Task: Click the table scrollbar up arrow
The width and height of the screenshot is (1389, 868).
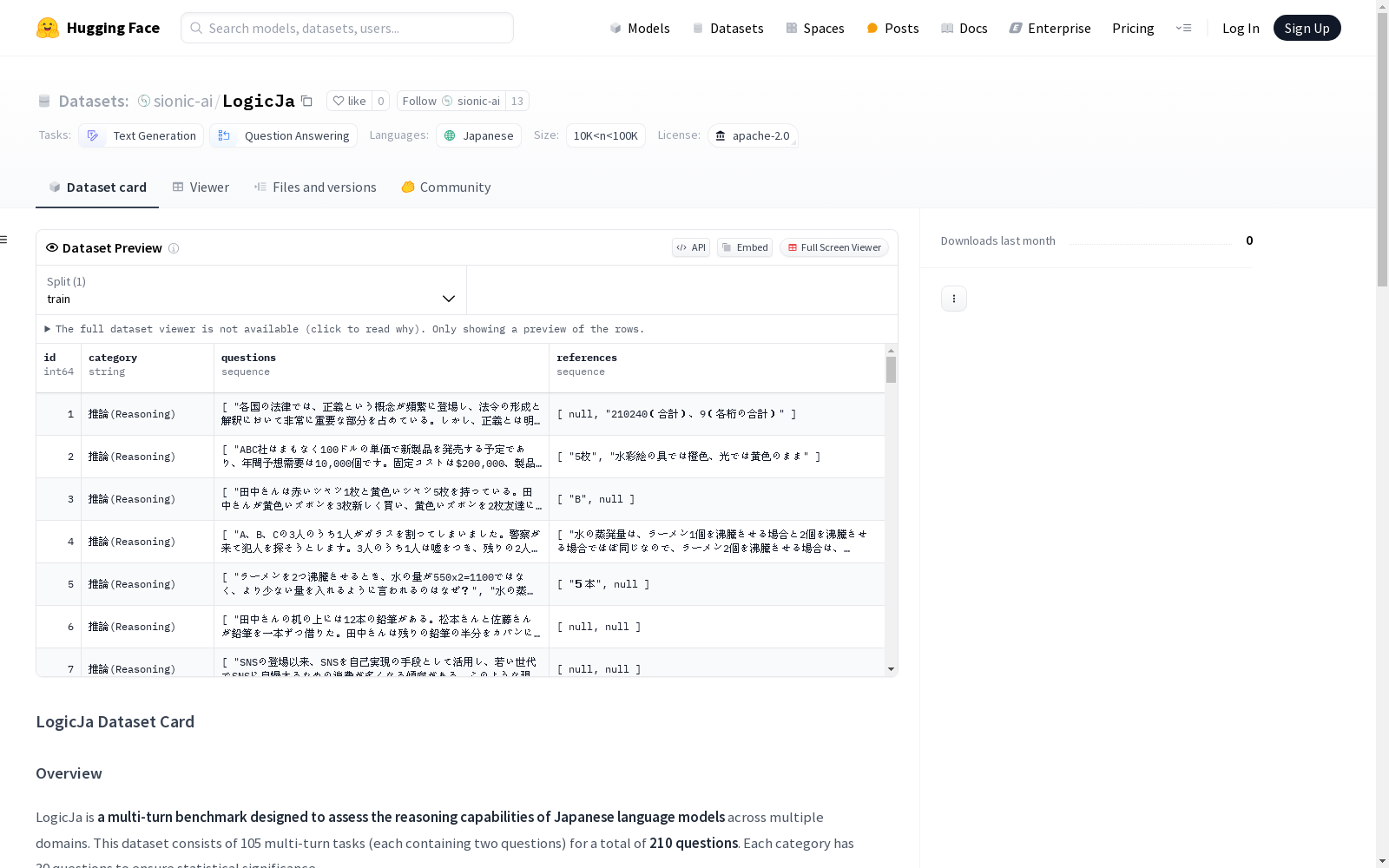Action: pyautogui.click(x=891, y=351)
